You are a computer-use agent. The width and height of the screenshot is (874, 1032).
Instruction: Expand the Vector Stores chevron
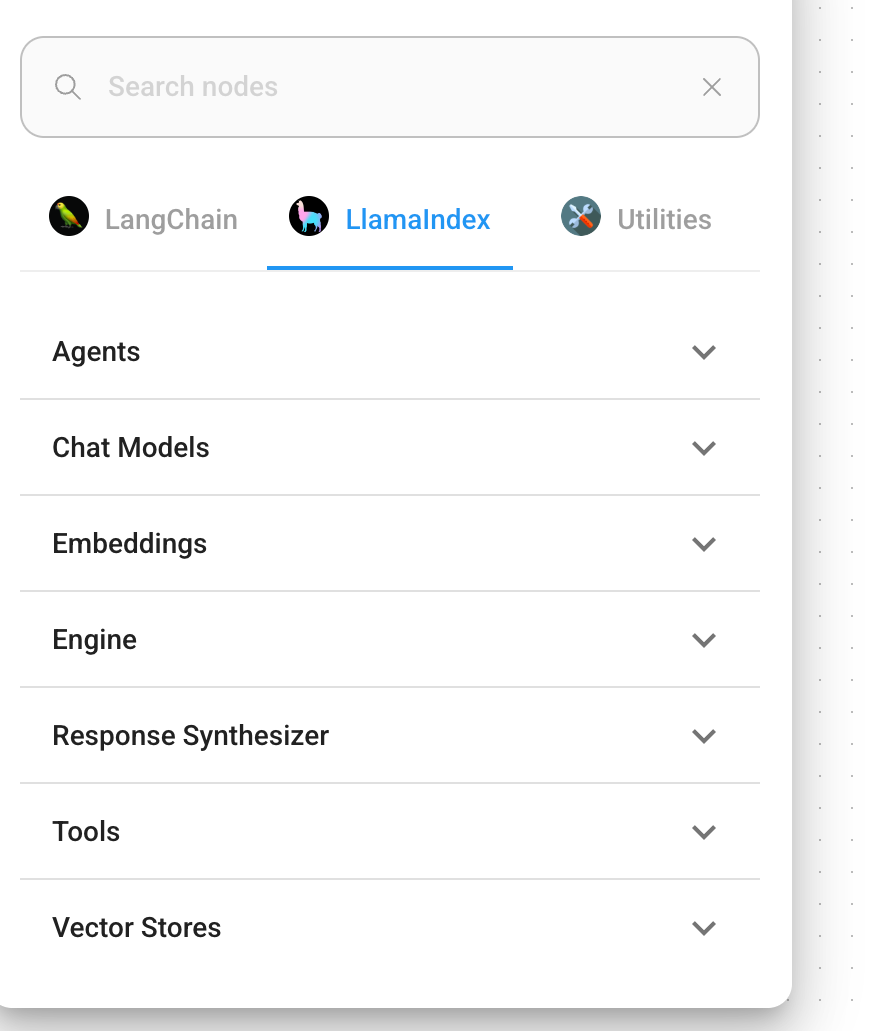pos(704,929)
